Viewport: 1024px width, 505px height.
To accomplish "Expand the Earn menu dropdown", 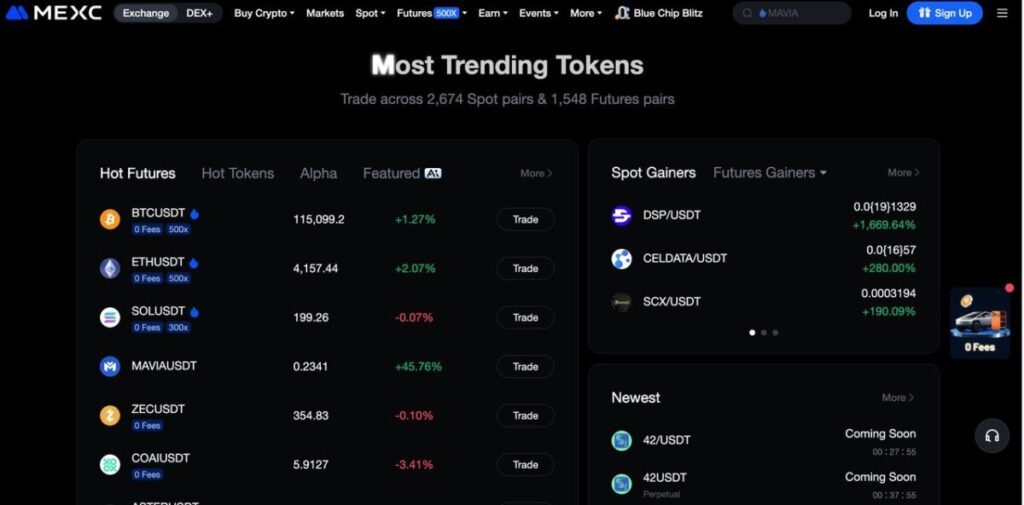I will 492,13.
